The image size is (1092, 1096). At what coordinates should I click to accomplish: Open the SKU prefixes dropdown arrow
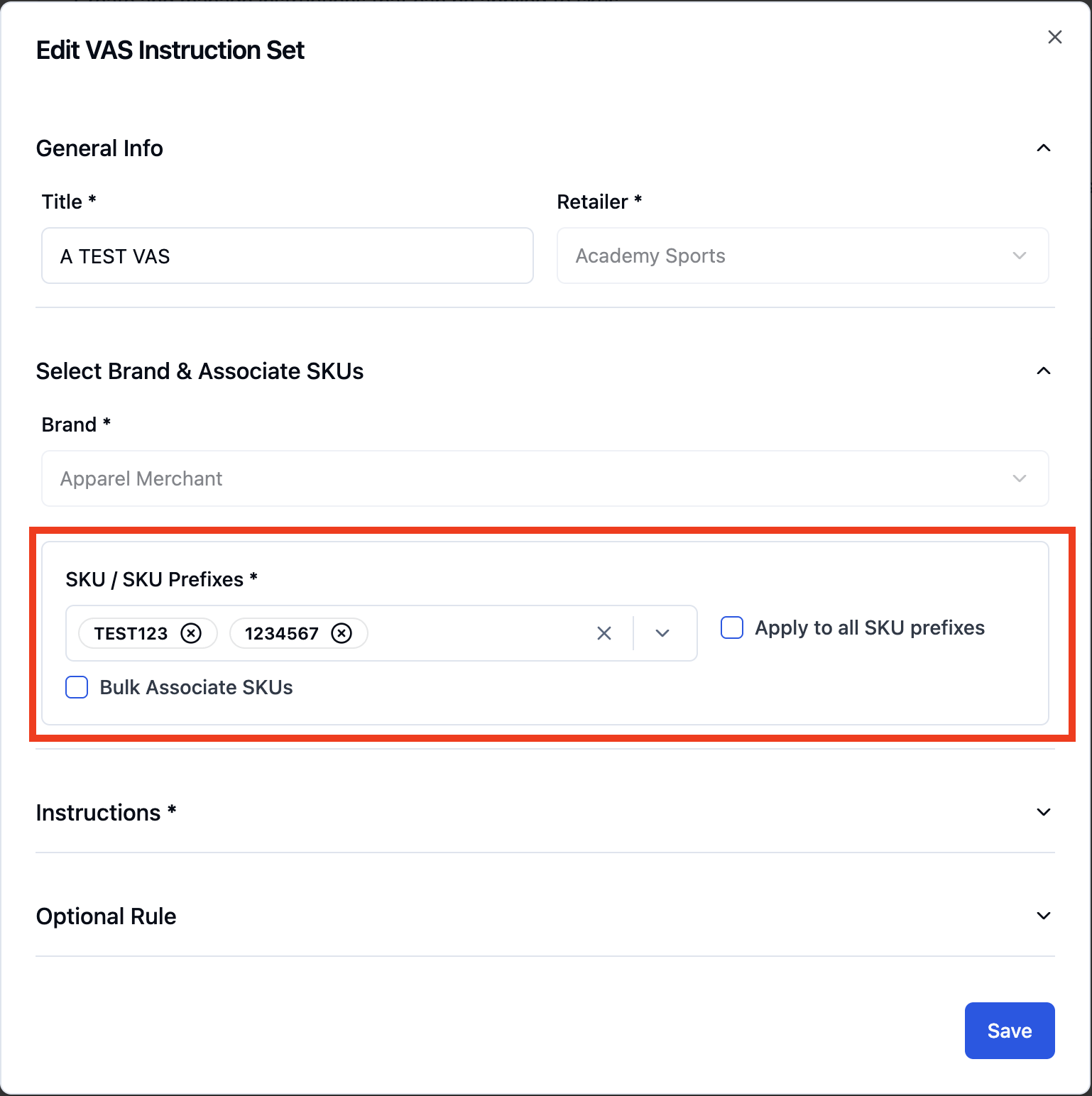[x=662, y=633]
